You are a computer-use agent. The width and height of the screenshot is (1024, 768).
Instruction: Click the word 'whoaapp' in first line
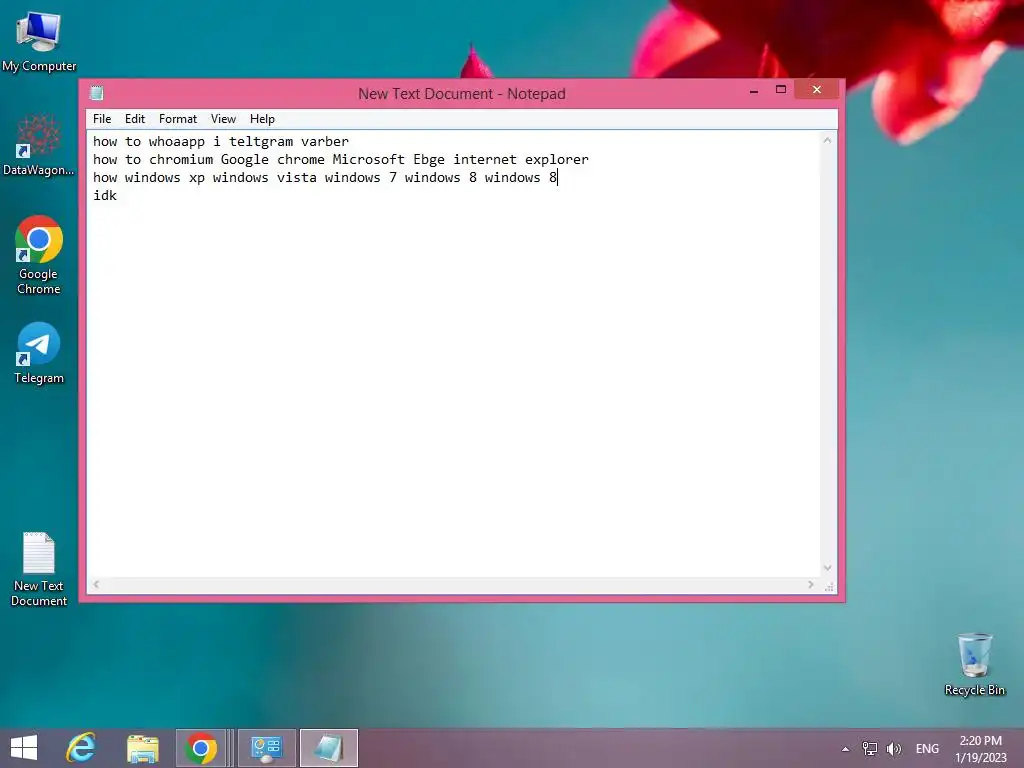(176, 142)
